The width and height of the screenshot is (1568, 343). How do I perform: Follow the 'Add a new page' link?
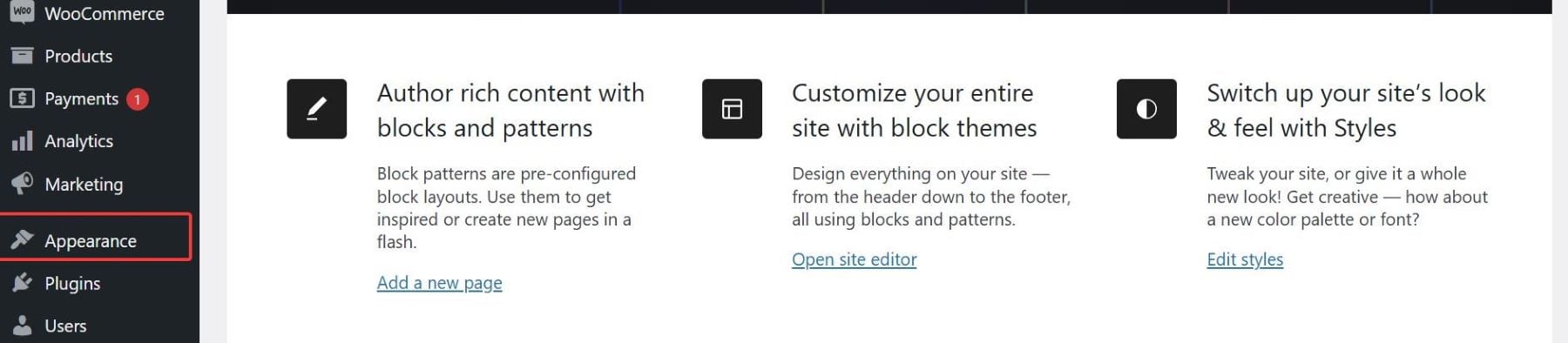click(439, 283)
